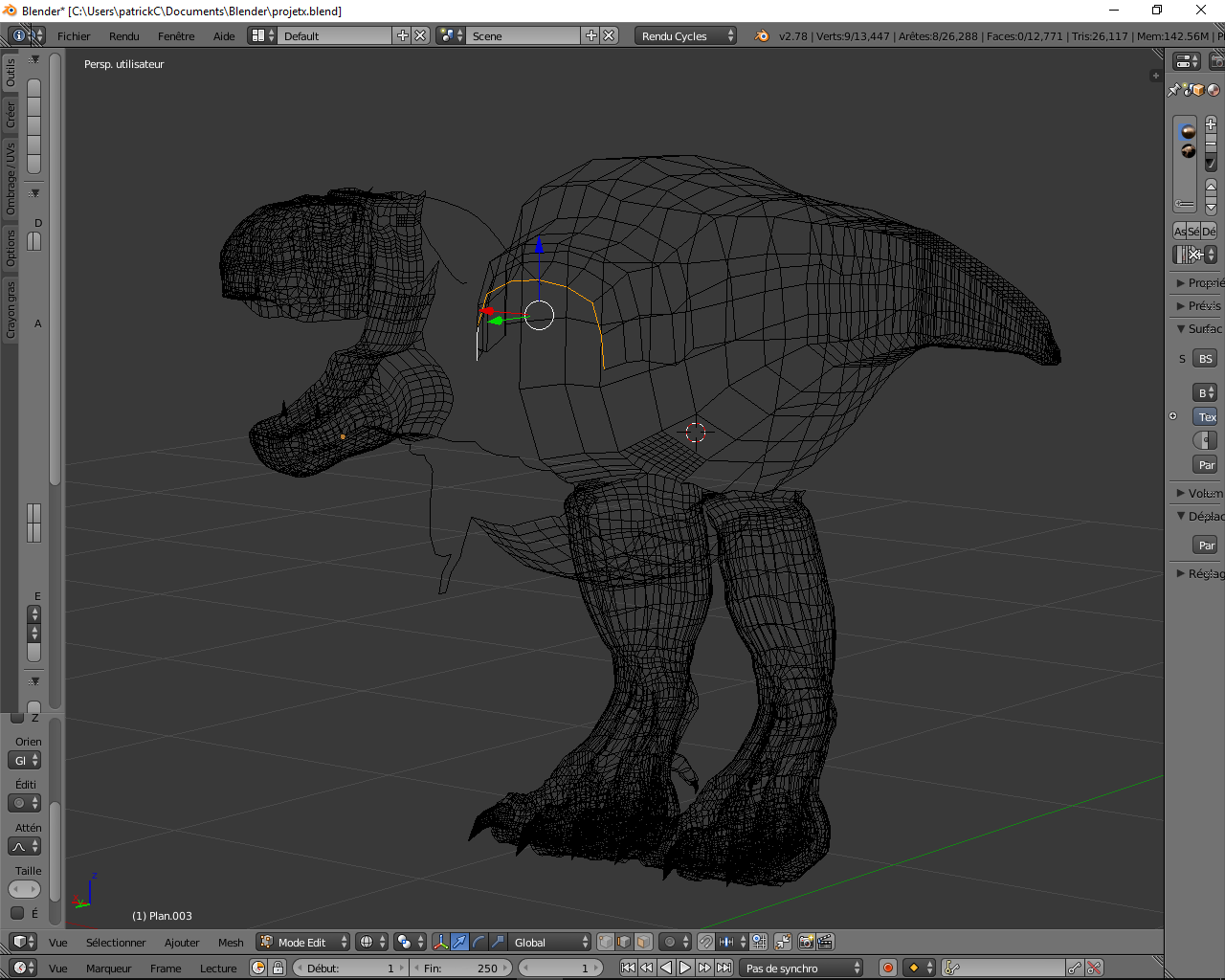Open the Pas de synchro dropdown
This screenshot has height=980, width=1225.
(x=801, y=968)
